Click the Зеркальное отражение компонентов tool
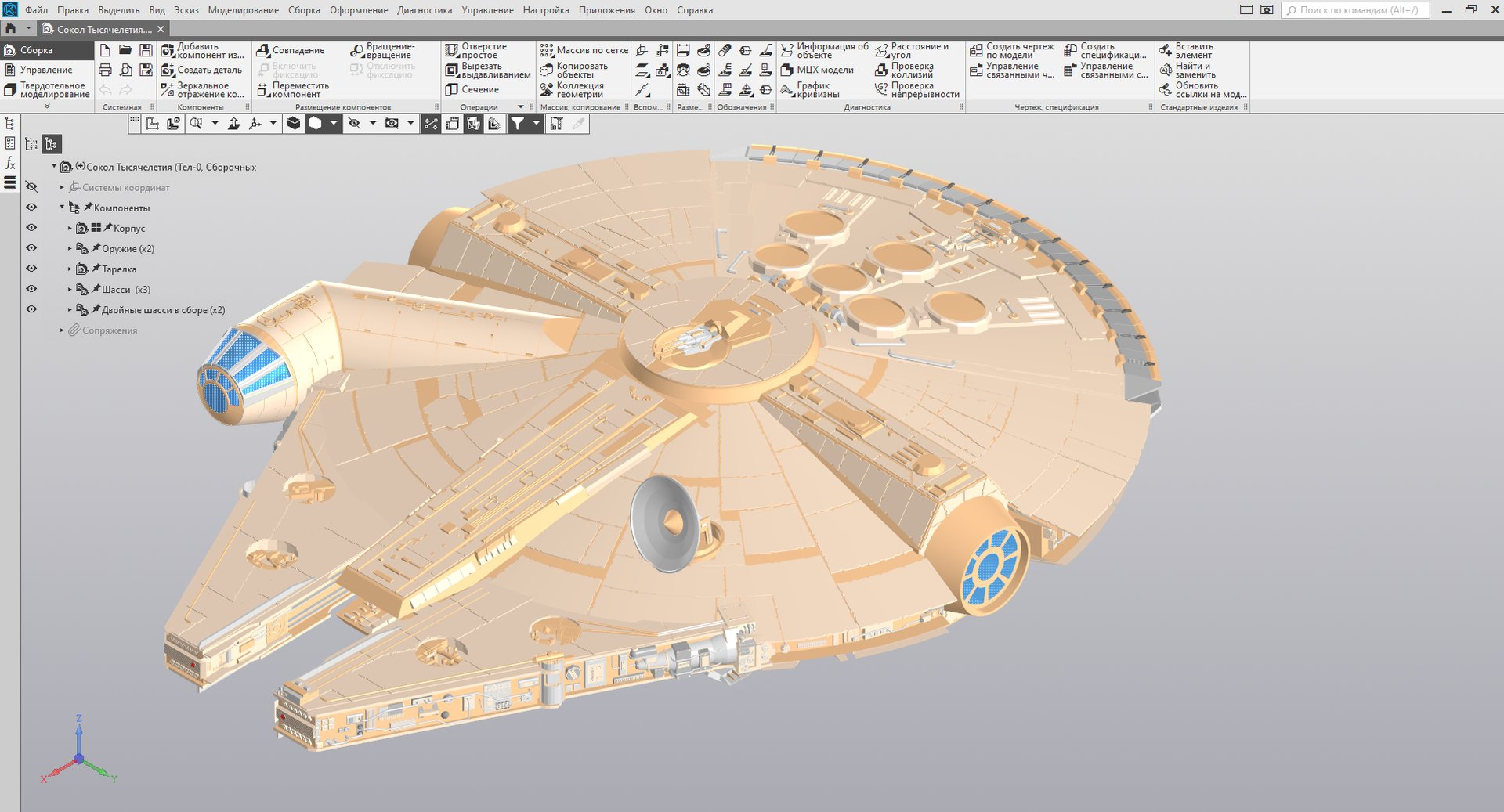This screenshot has height=812, width=1504. (x=203, y=90)
